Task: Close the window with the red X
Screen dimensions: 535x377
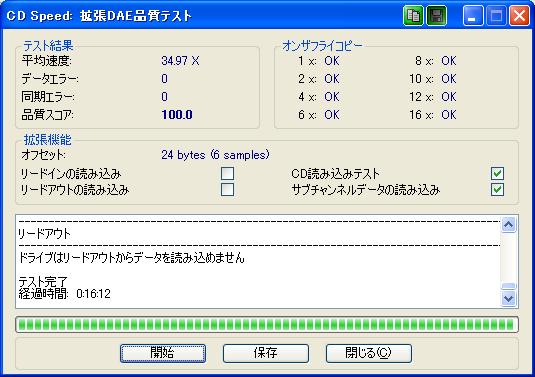Action: coord(519,16)
